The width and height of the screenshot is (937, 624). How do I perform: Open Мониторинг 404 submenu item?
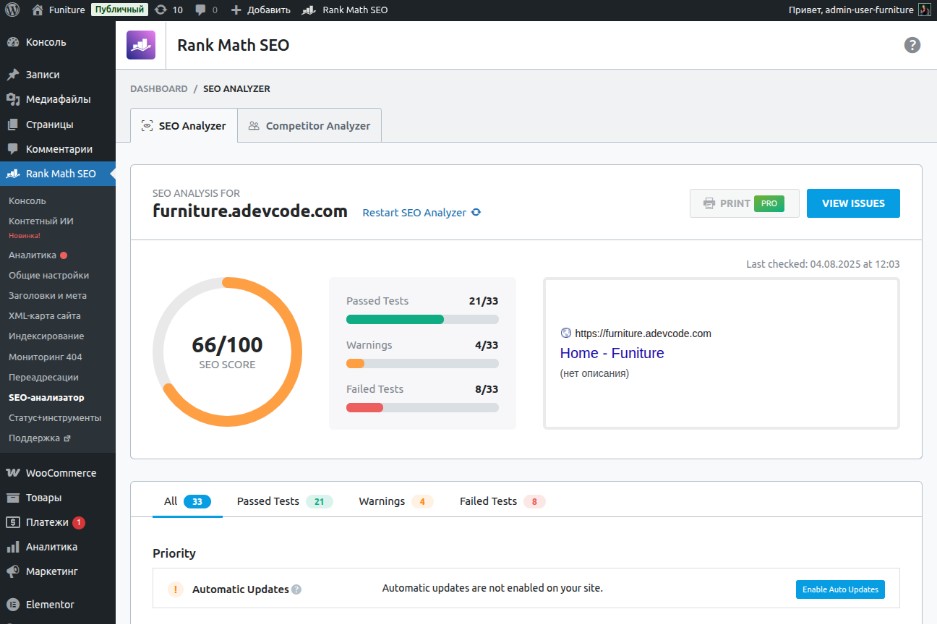pyautogui.click(x=45, y=357)
